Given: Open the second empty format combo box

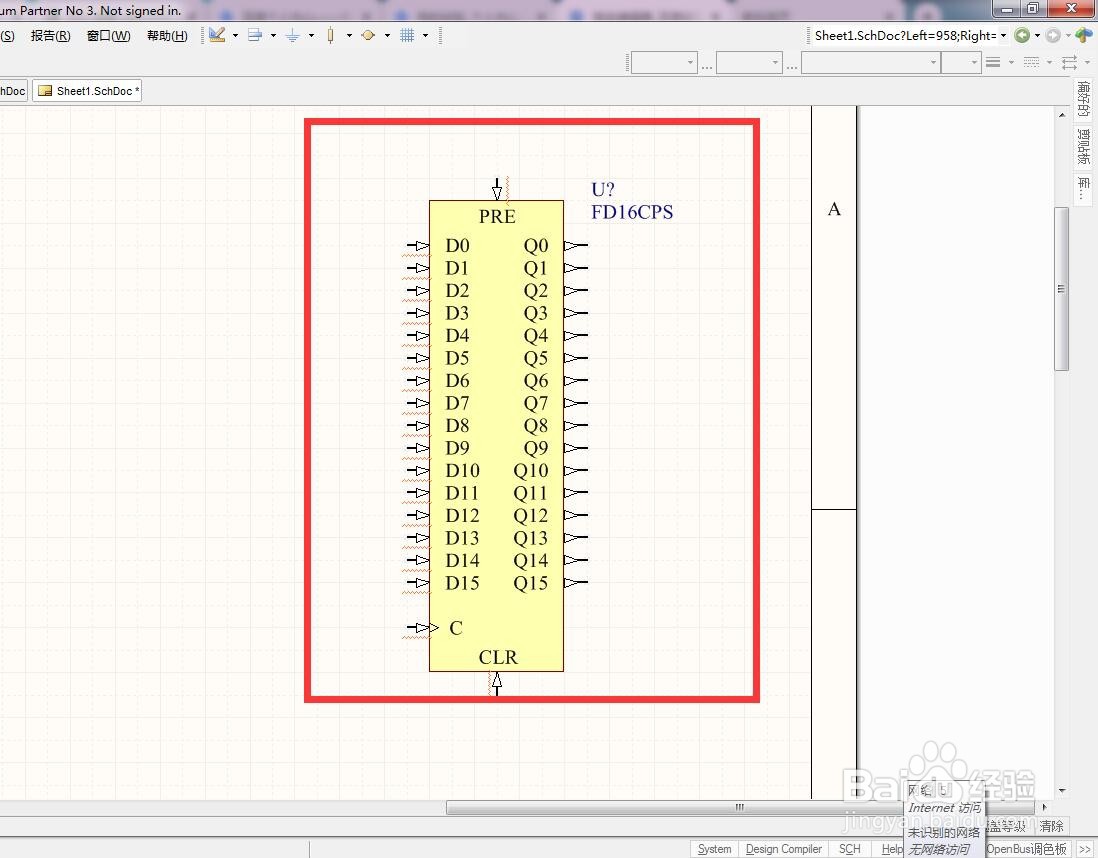Looking at the screenshot, I should 749,63.
